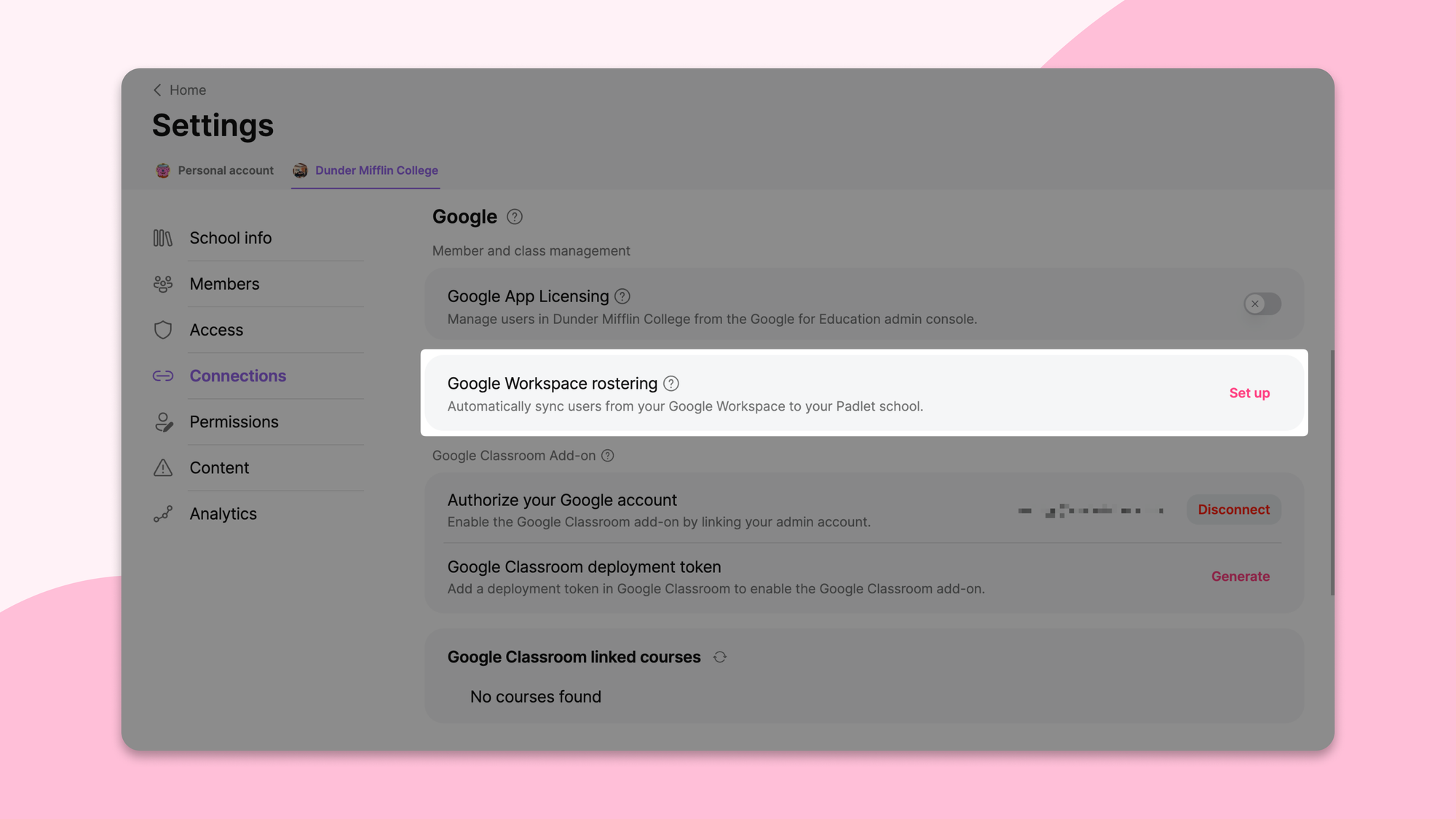Click the Access shield icon in sidebar
This screenshot has width=1456, height=819.
click(x=163, y=330)
